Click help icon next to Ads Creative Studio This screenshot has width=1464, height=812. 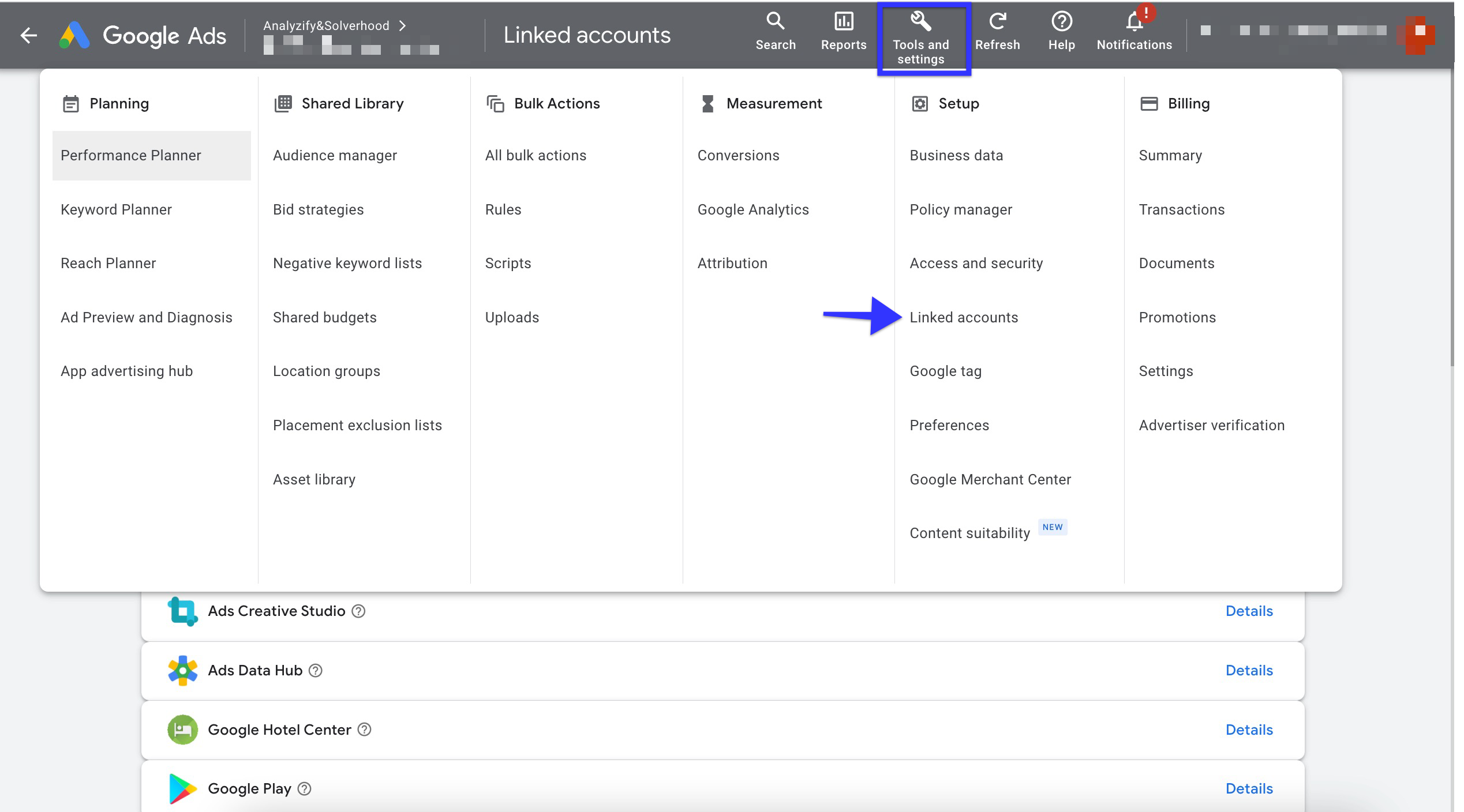(358, 611)
